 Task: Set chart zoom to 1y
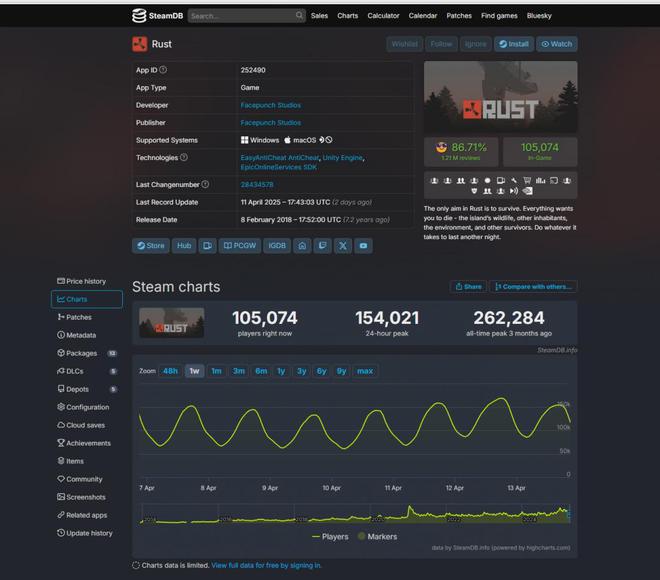pyautogui.click(x=281, y=371)
